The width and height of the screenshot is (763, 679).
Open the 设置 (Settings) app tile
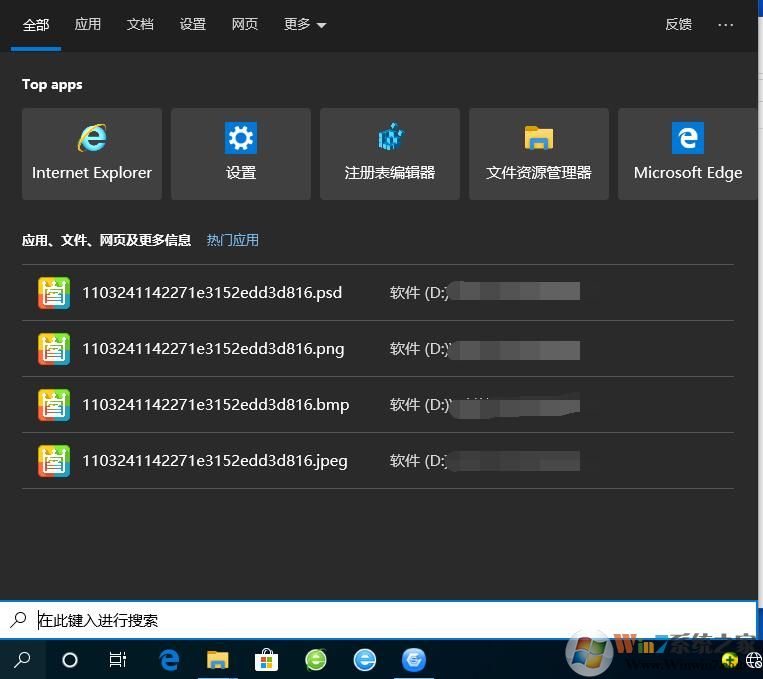[241, 154]
